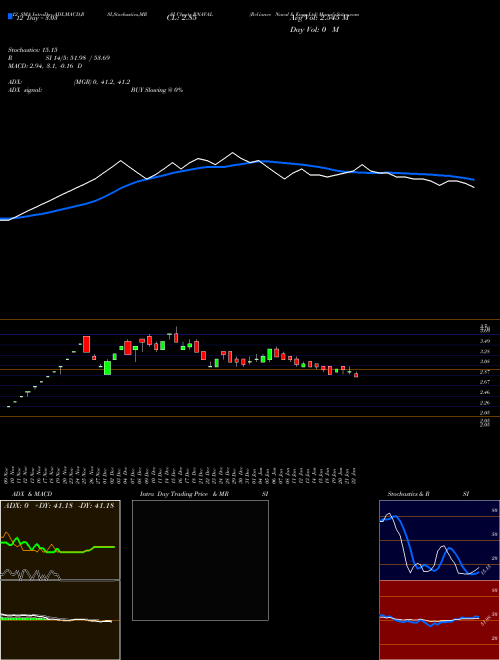Click the 'CL: 2.85' closing price text
The height and width of the screenshot is (660, 500).
181,19
